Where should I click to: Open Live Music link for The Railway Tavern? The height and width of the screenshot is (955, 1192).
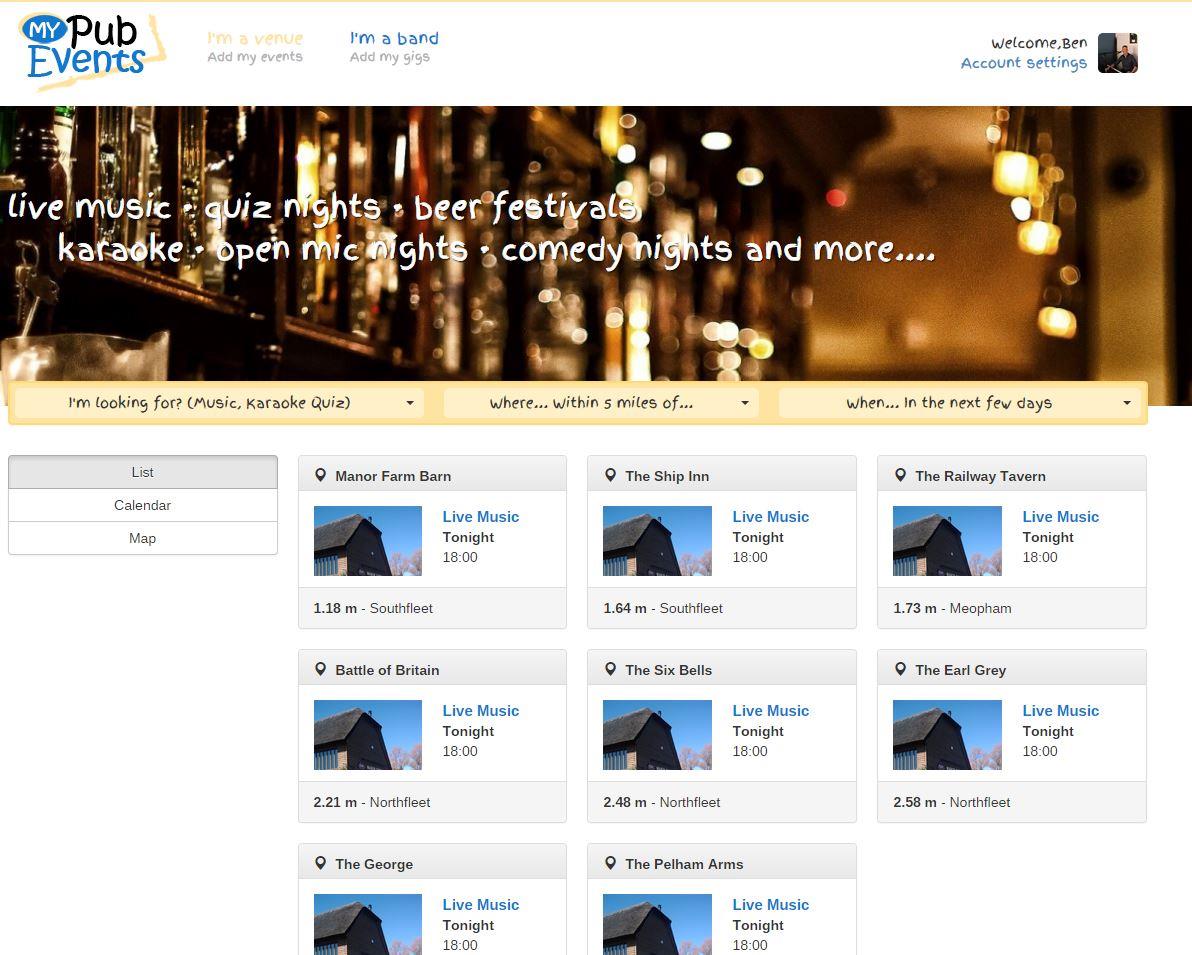[1060, 516]
